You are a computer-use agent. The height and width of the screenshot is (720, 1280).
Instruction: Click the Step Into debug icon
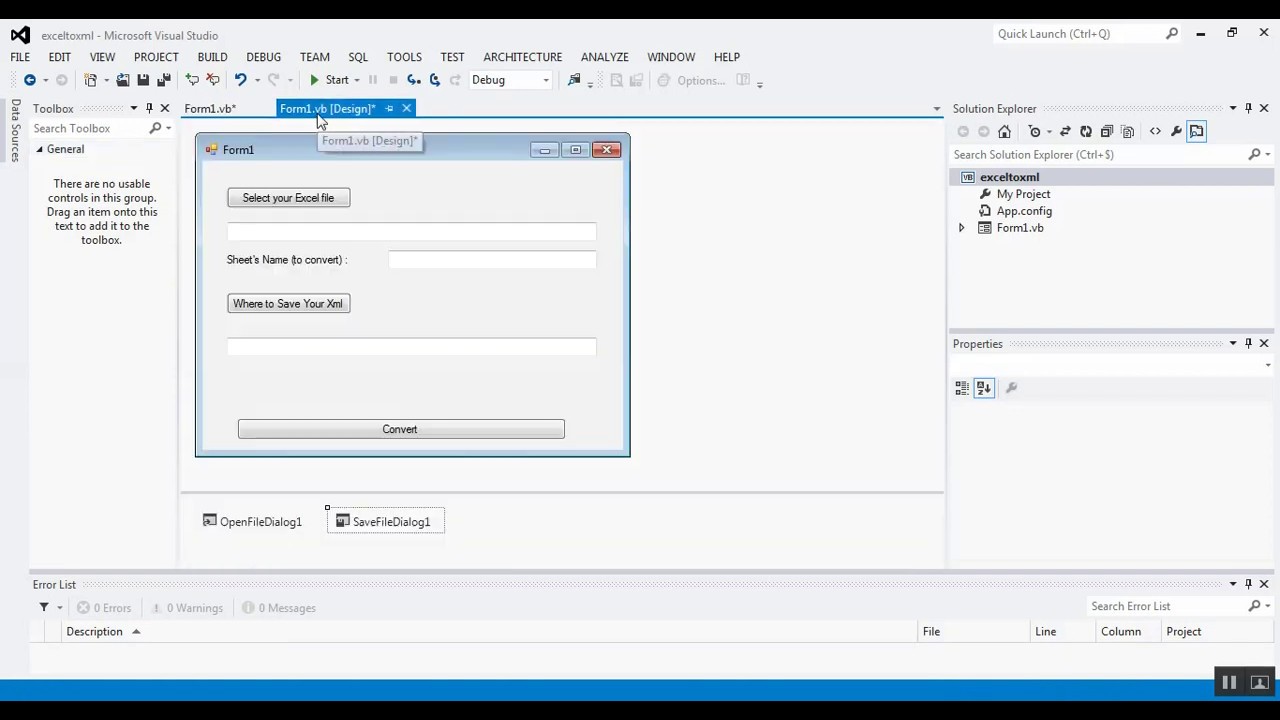(413, 80)
